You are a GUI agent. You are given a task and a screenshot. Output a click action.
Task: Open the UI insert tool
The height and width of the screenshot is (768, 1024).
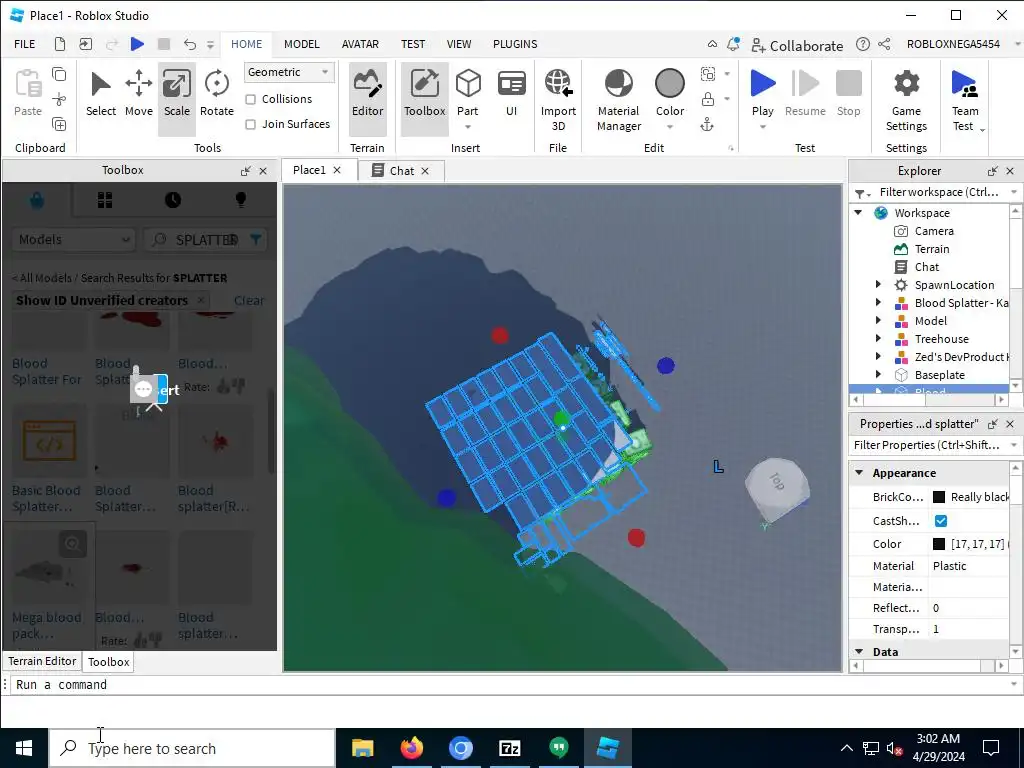(511, 93)
